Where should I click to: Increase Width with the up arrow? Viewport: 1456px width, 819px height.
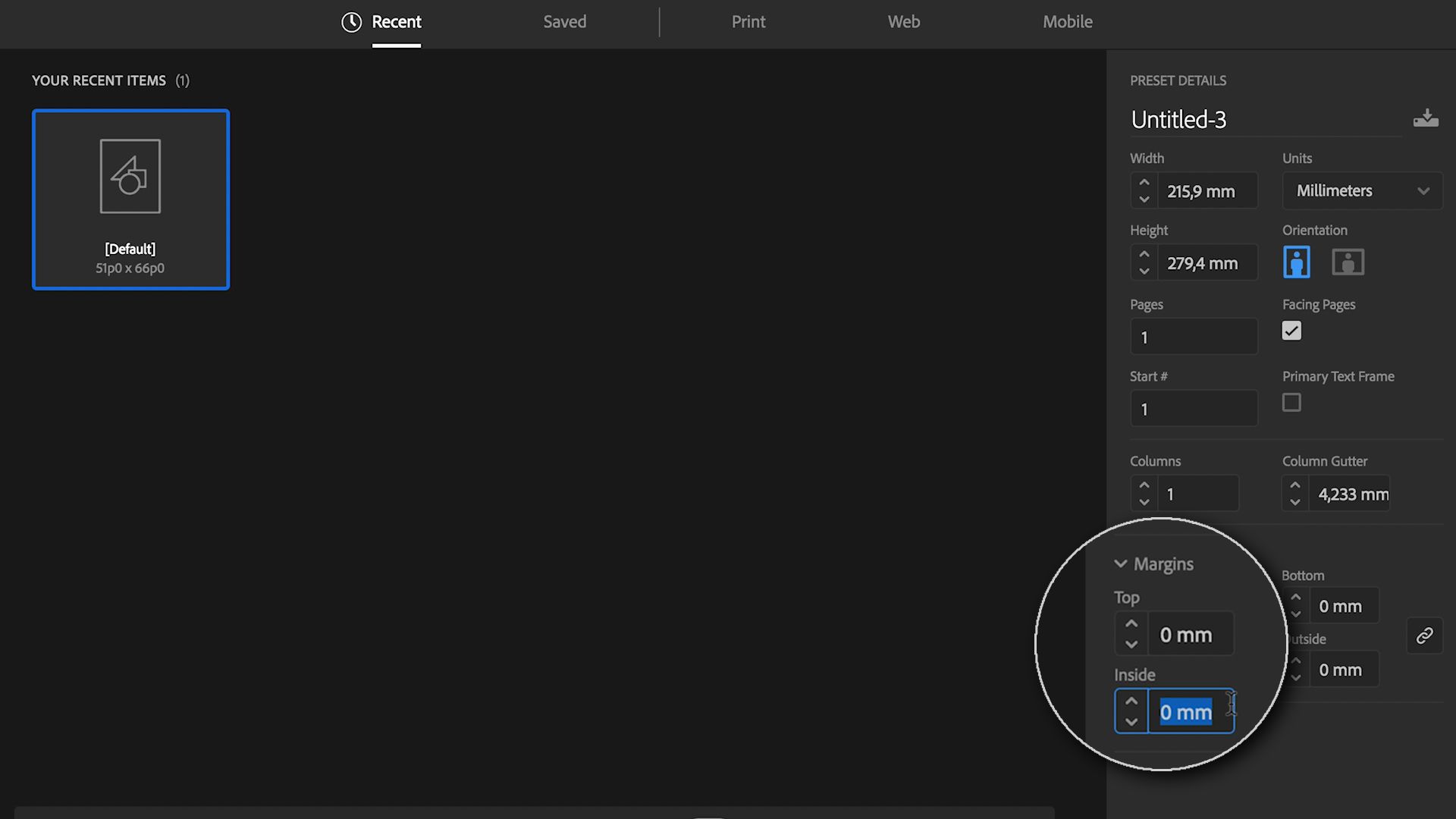(1144, 182)
